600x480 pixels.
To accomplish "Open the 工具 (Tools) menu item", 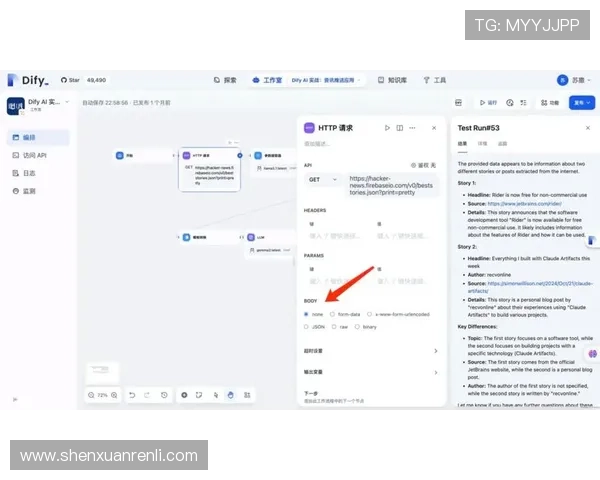I will 435,80.
